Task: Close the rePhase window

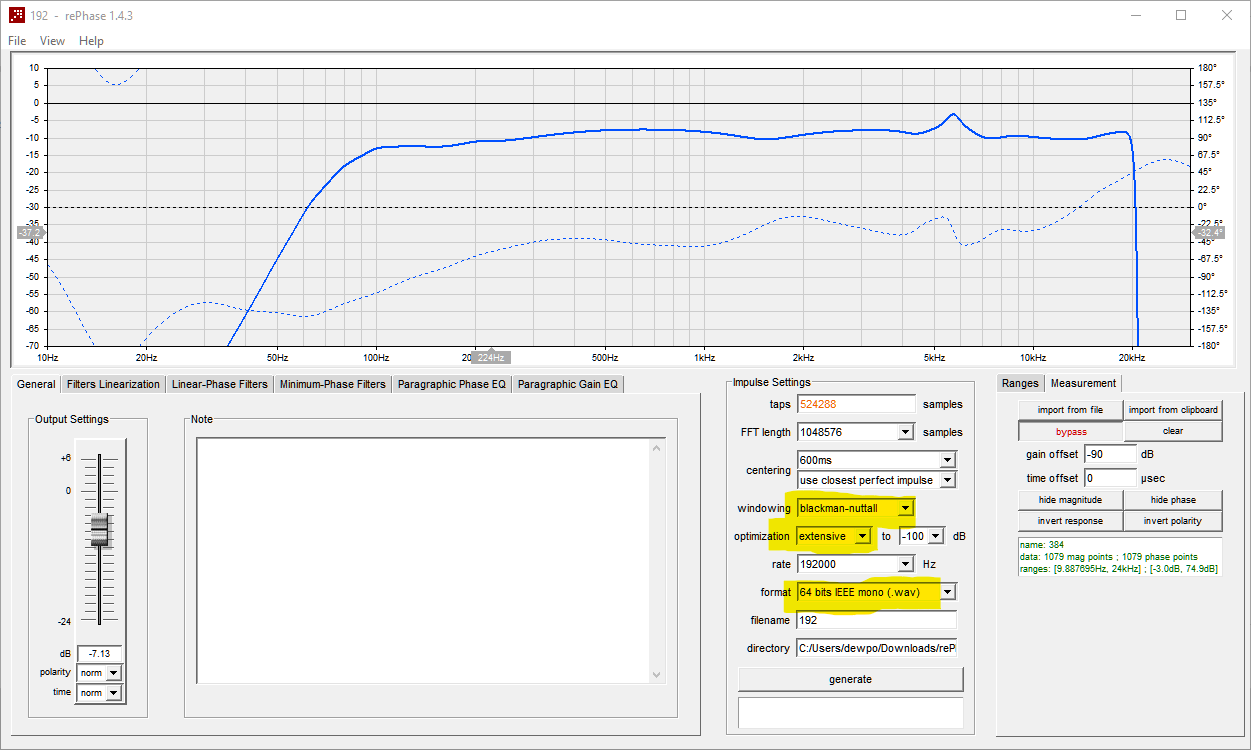Action: pyautogui.click(x=1227, y=15)
